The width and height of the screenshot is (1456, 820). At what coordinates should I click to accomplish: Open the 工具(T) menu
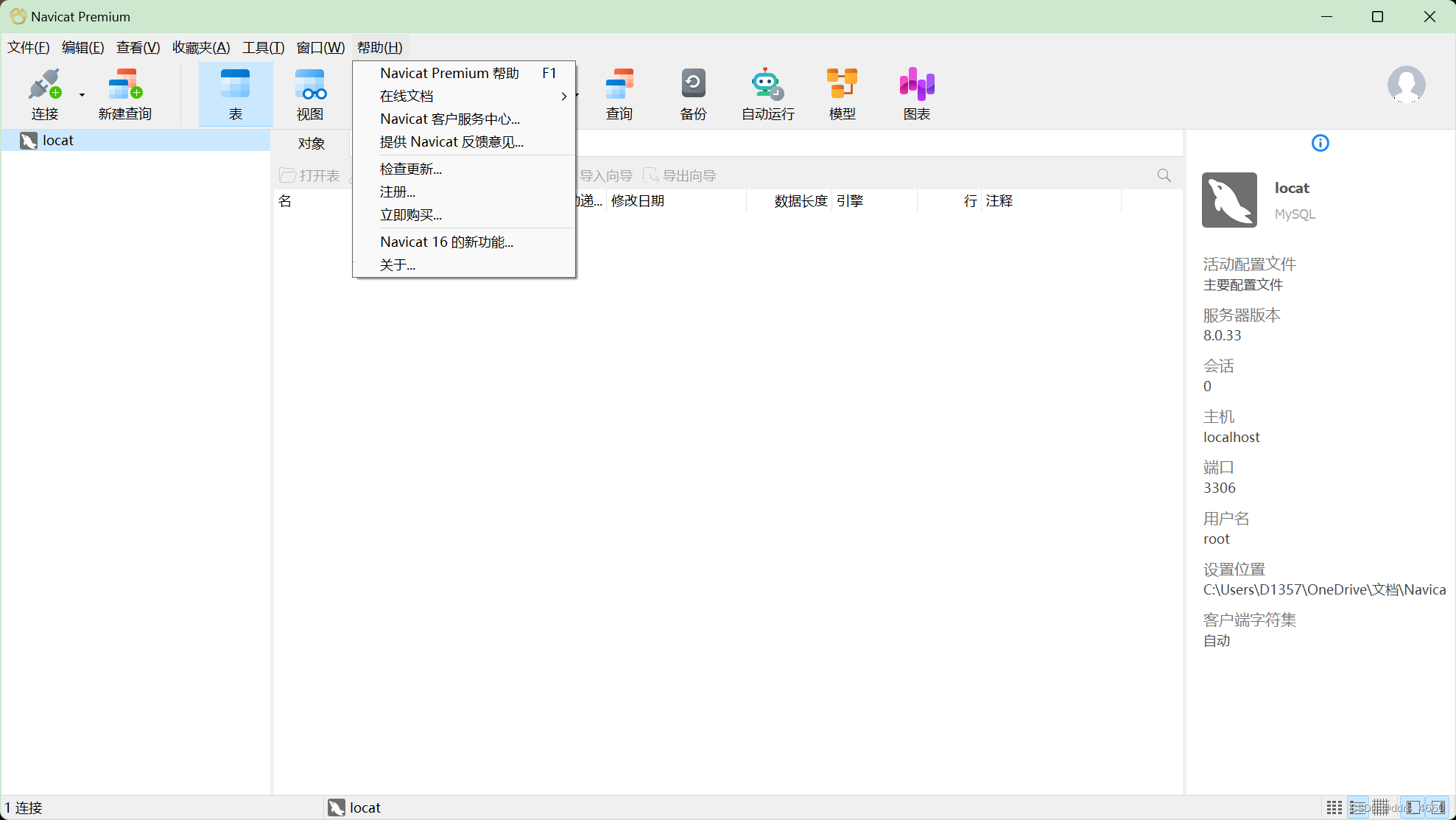click(x=264, y=48)
